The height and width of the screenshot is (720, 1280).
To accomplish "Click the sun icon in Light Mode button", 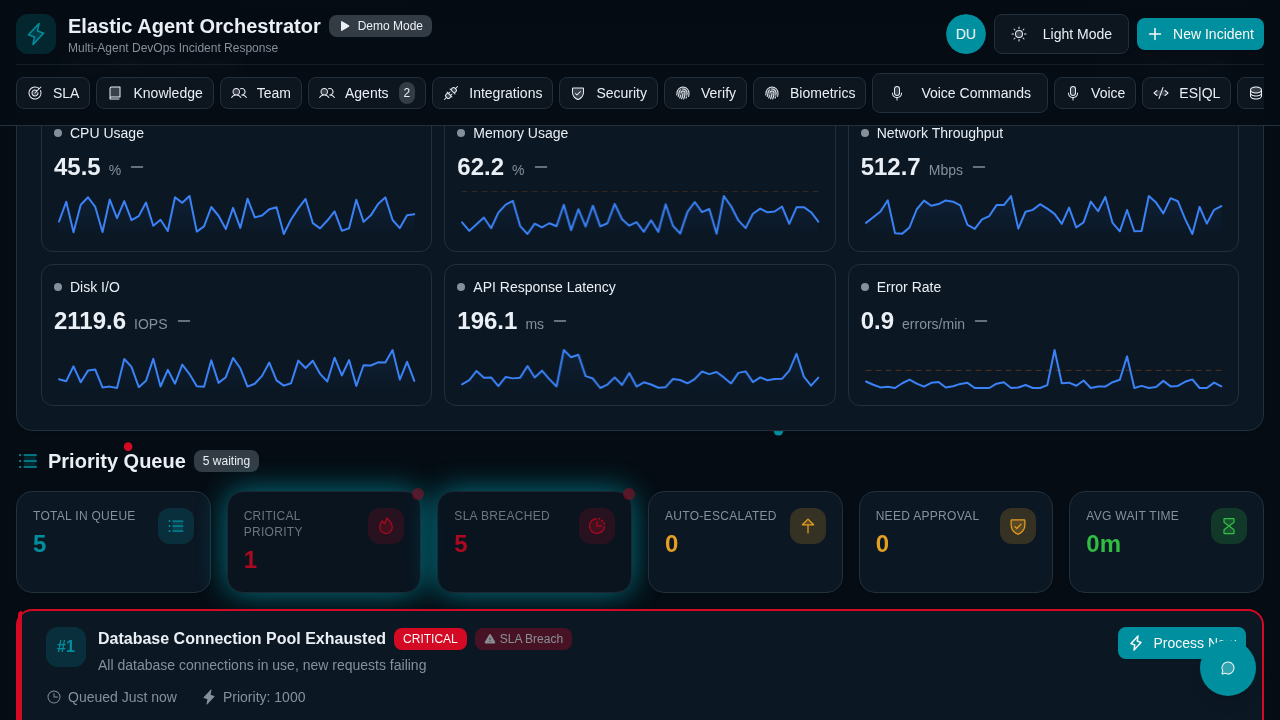I will [1019, 34].
